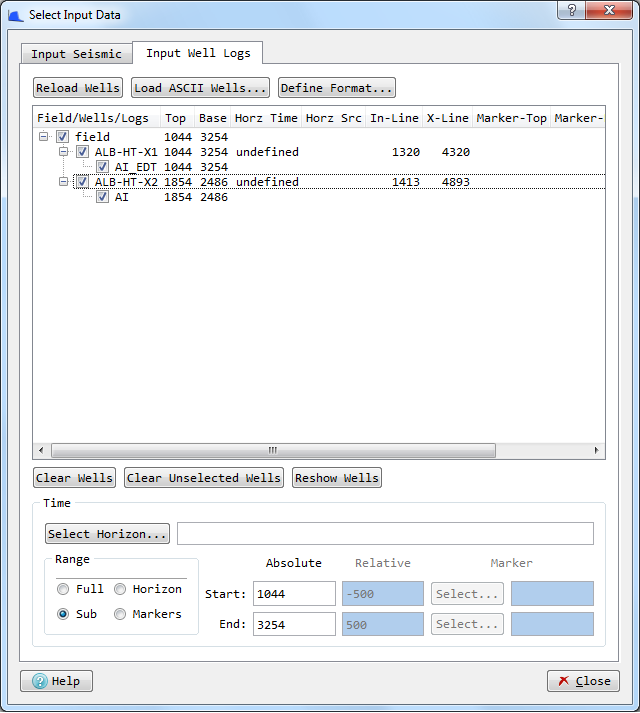
Task: Click the horizontal scrollbar thumb
Action: (x=273, y=450)
